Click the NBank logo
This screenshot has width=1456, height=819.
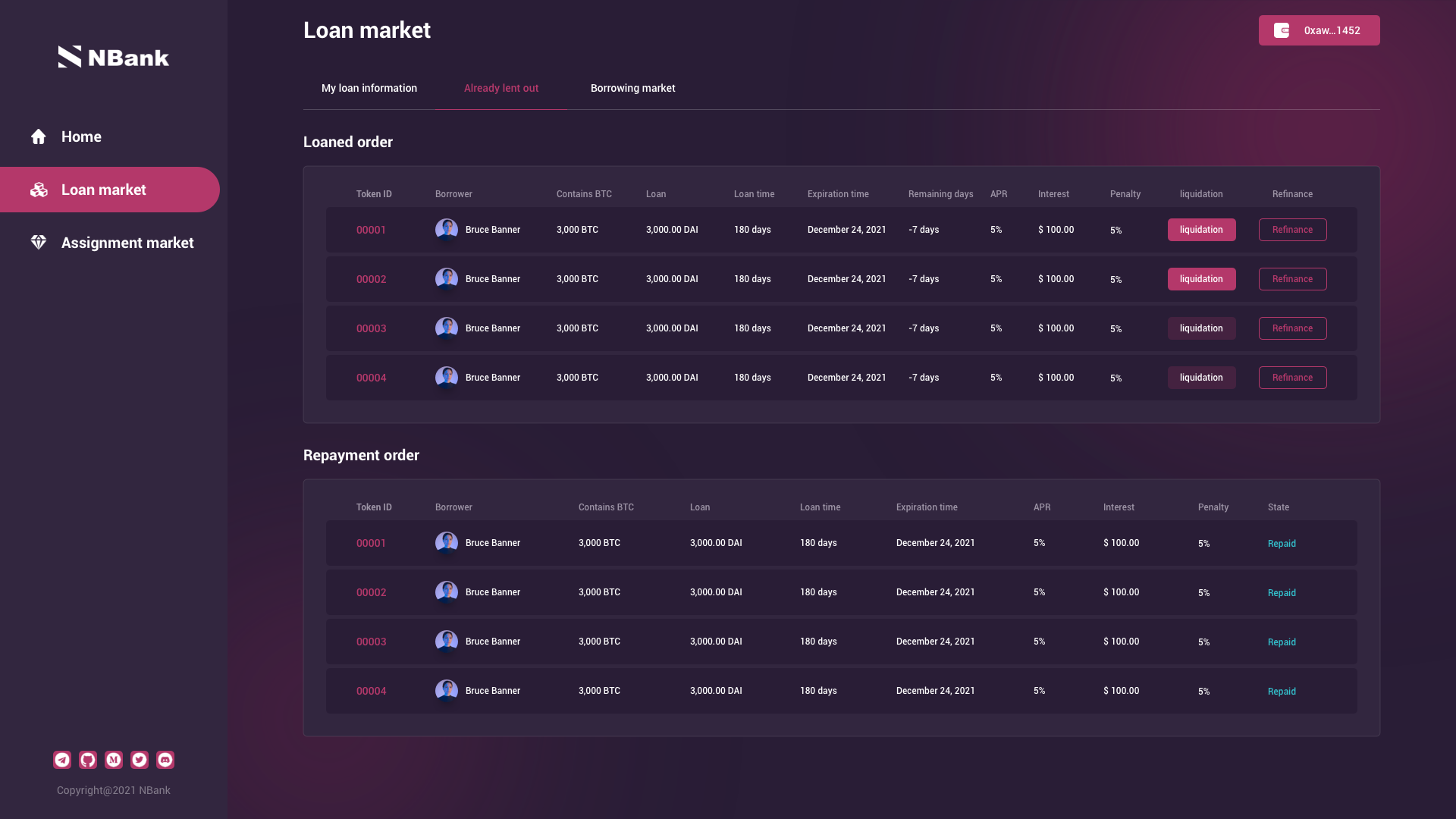point(114,57)
